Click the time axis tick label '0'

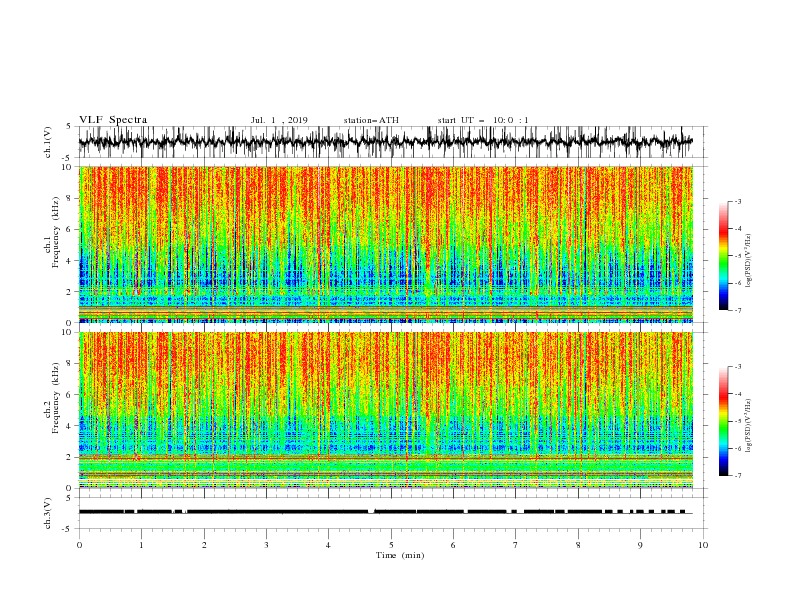[x=79, y=545]
